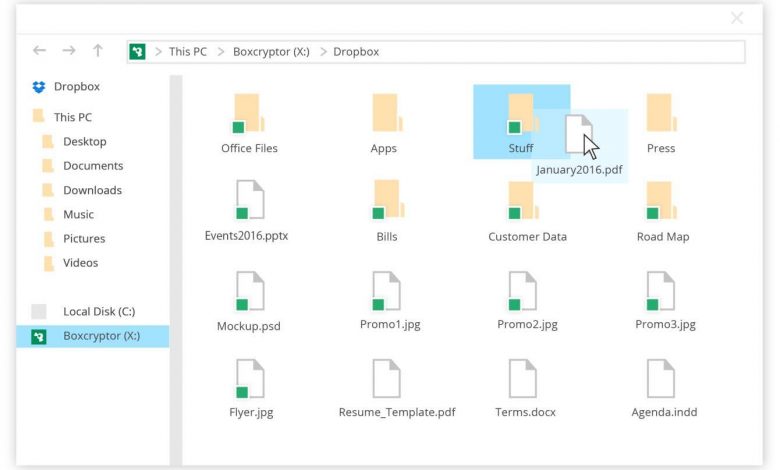This screenshot has height=470, width=780.
Task: Select the Promo2.jpg file icon
Action: point(522,291)
